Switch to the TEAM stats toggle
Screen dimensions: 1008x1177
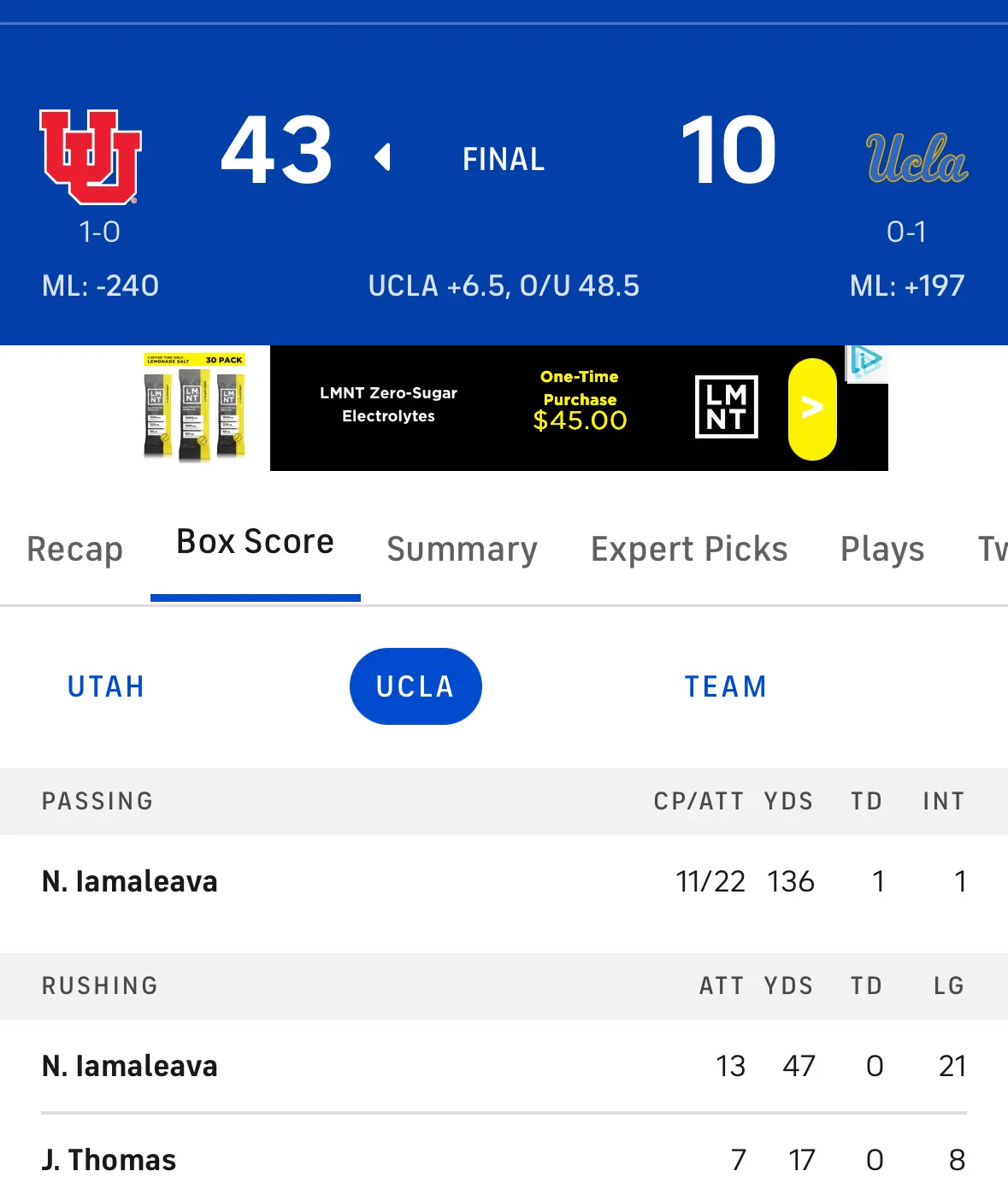[726, 686]
